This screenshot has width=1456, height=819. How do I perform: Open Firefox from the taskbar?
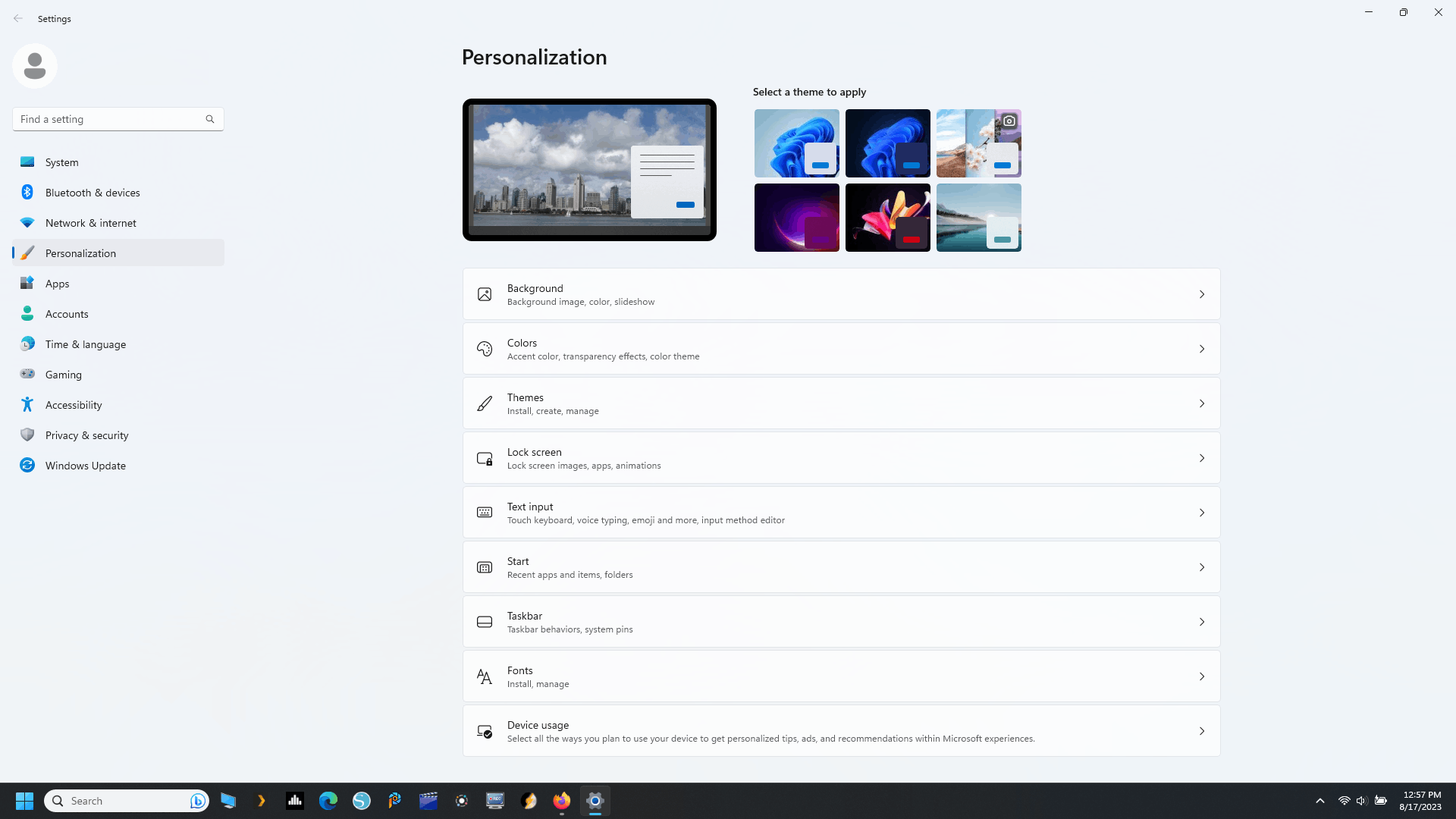(561, 801)
